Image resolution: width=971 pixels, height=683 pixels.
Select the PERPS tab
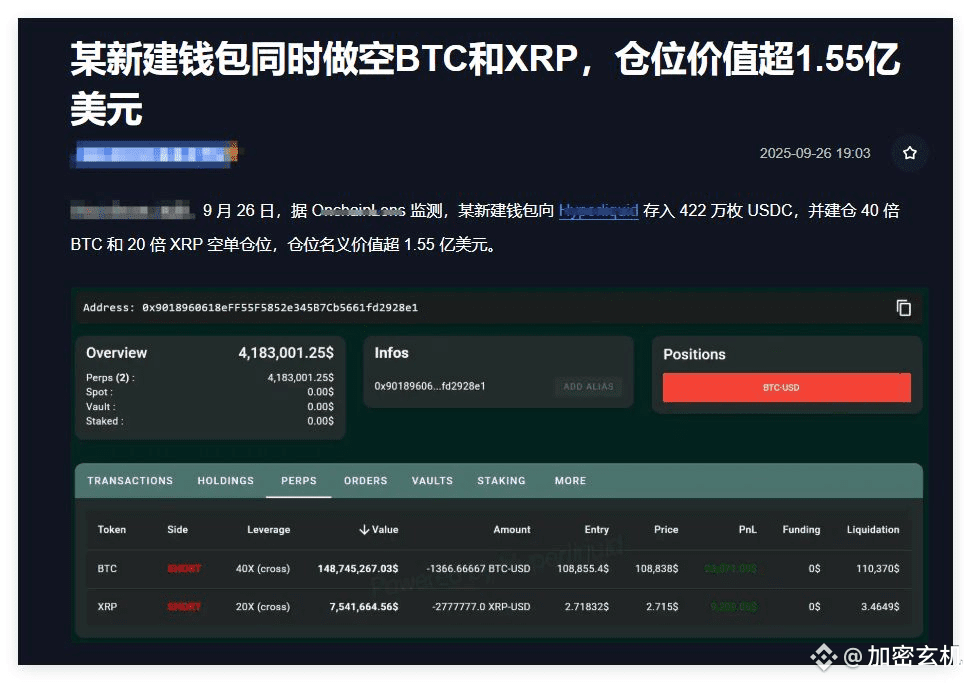click(x=298, y=481)
